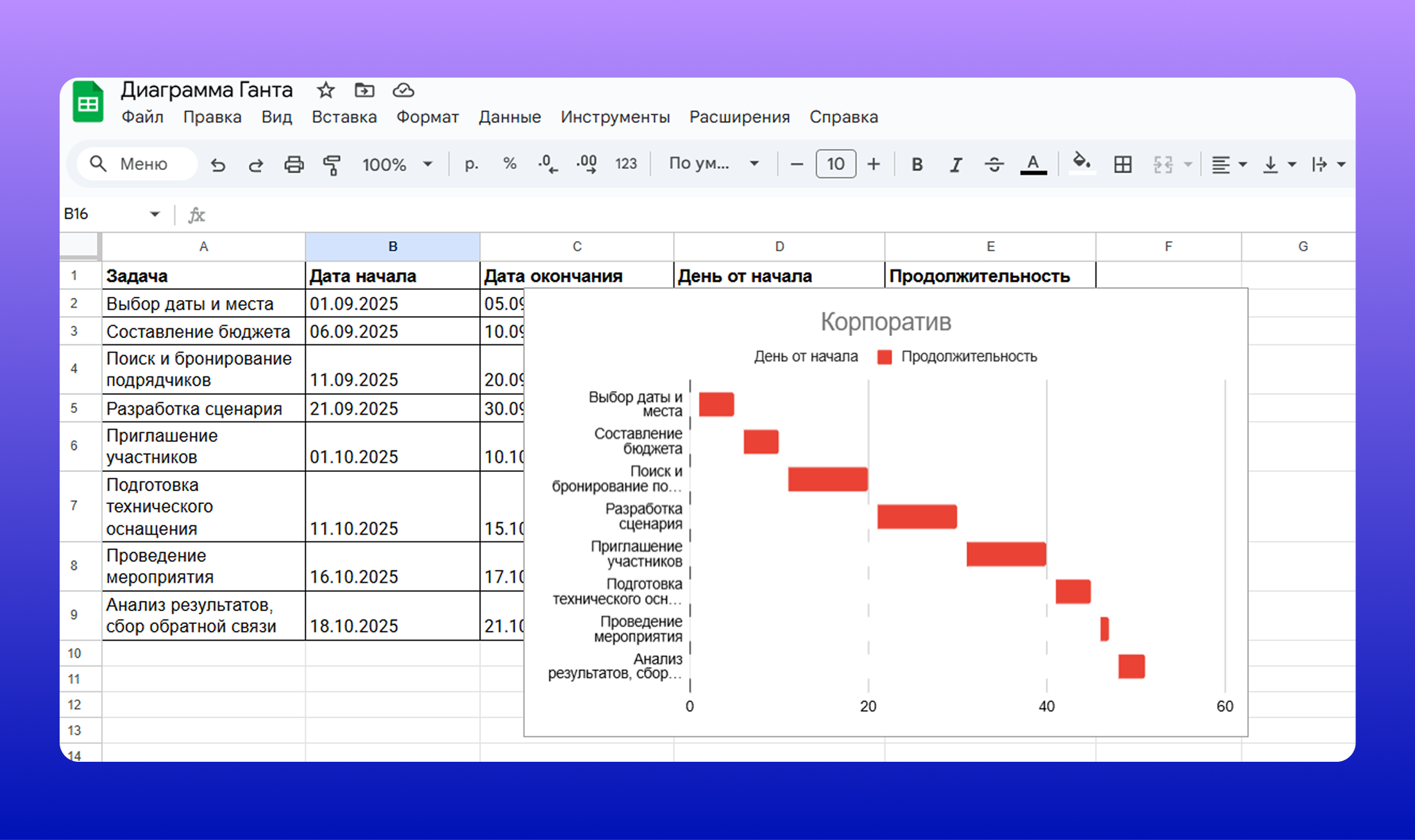Open the cell borders icon
The image size is (1415, 840).
pyautogui.click(x=1123, y=165)
